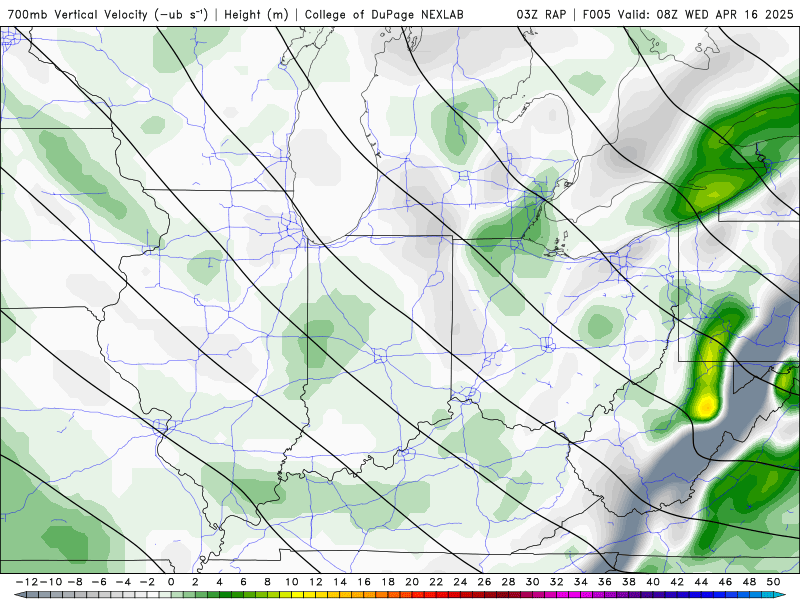Click the '18' color scale label
Image resolution: width=800 pixels, height=600 pixels.
click(388, 582)
